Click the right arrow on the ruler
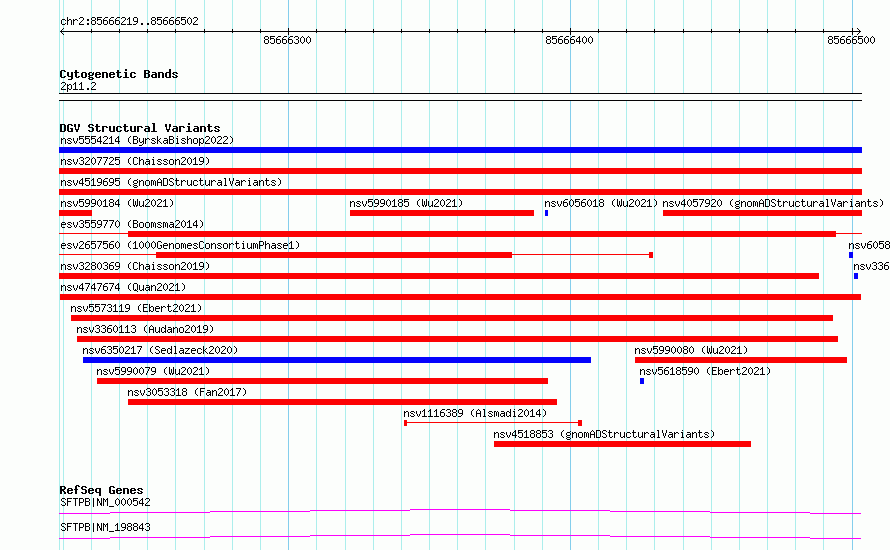This screenshot has width=890, height=550. (x=858, y=32)
